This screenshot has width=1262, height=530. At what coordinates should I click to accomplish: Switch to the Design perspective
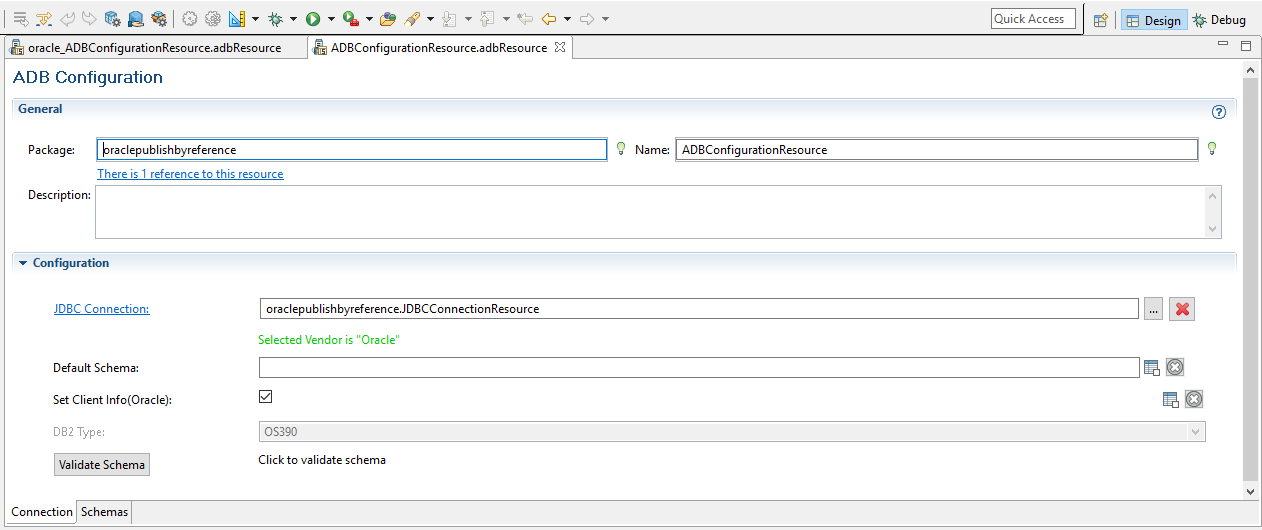point(1153,20)
